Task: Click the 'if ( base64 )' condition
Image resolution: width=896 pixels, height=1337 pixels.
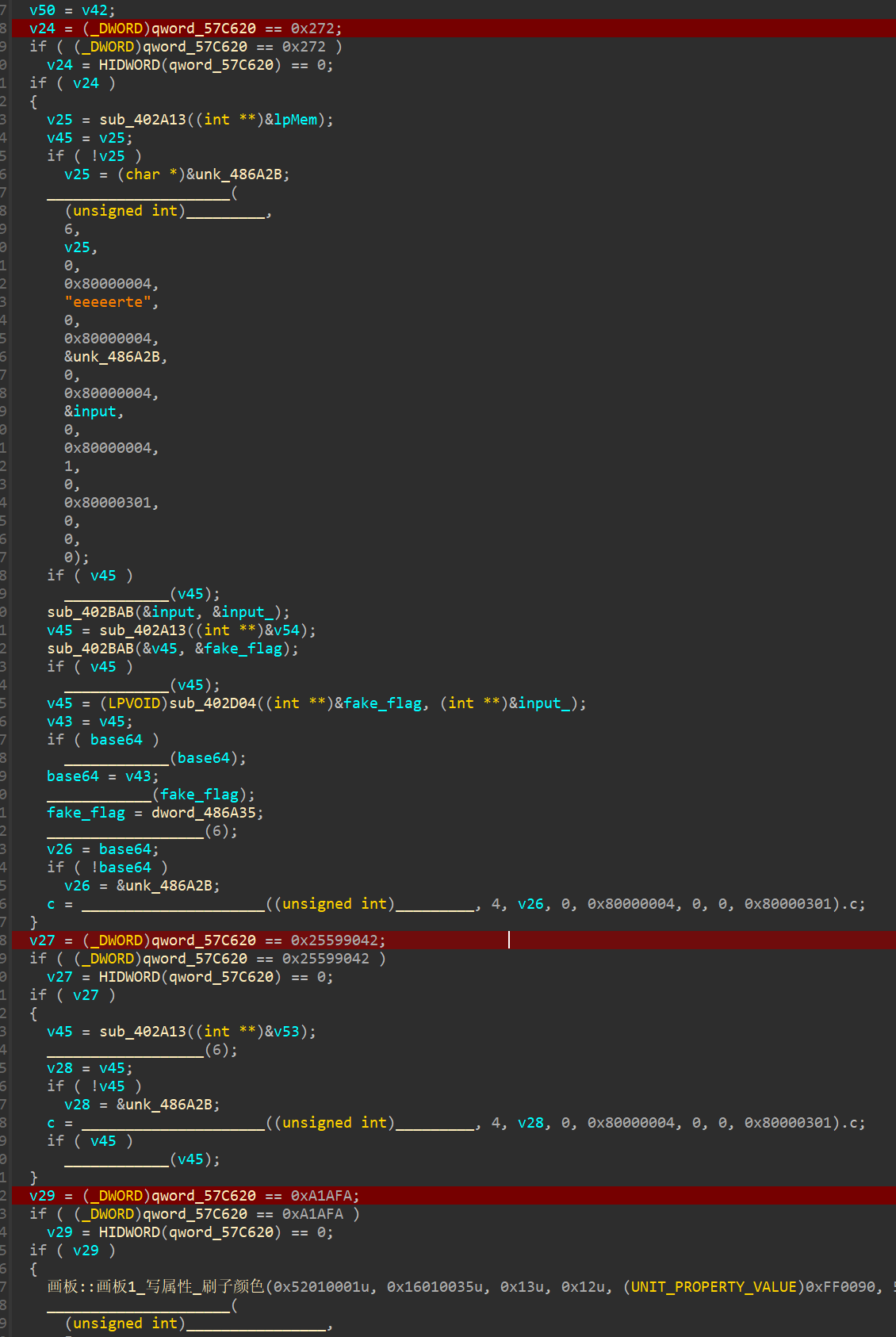Action: click(x=103, y=740)
